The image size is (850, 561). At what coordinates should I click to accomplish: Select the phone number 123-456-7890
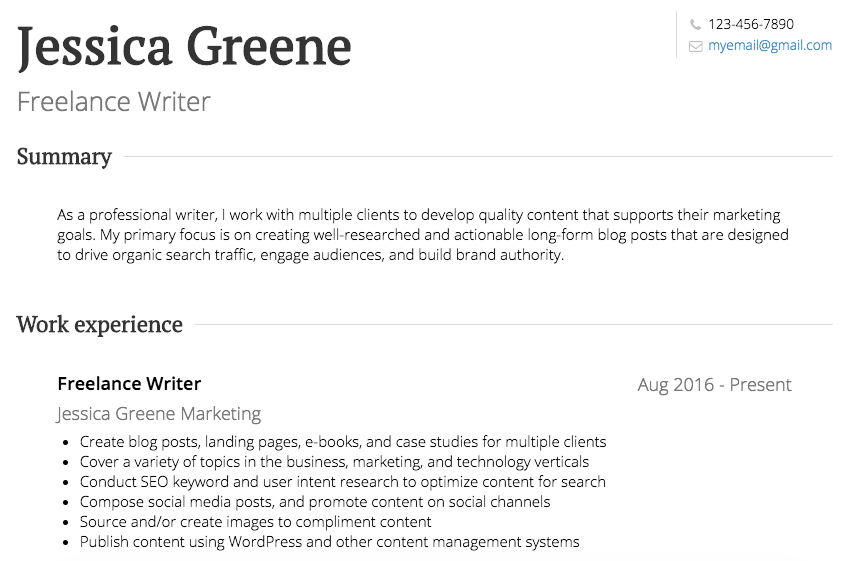pos(751,24)
